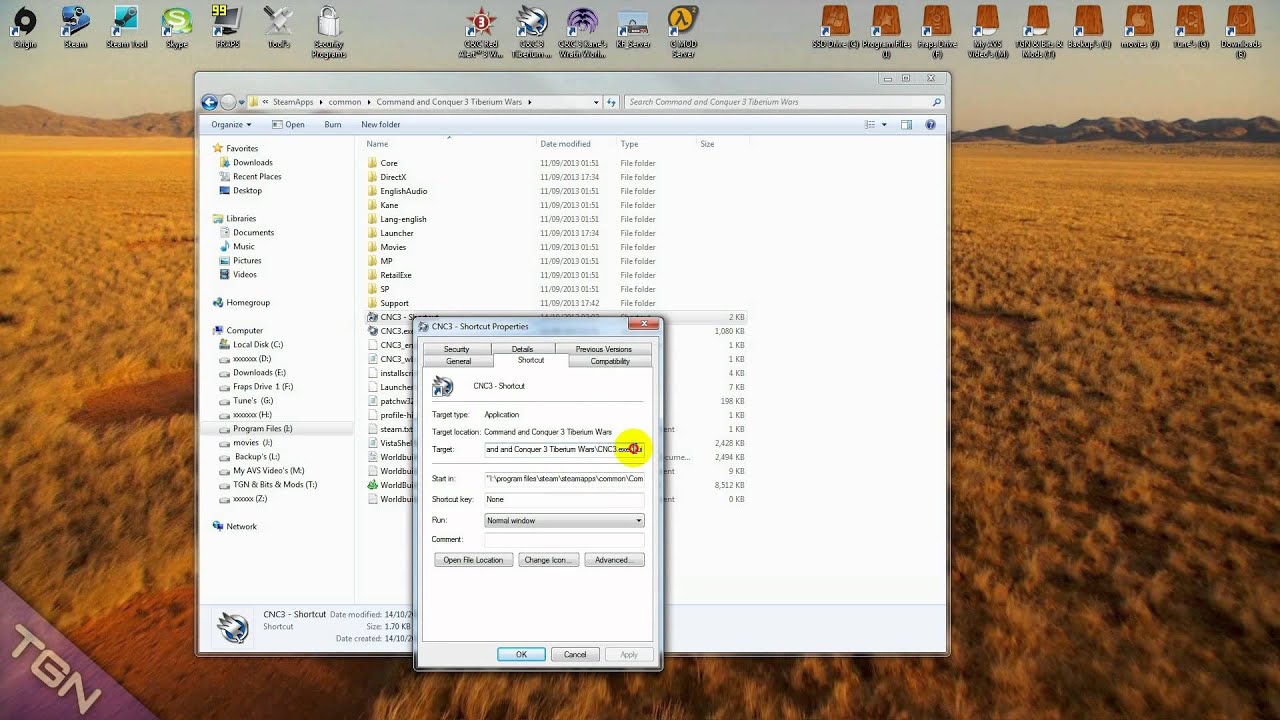Image resolution: width=1280 pixels, height=720 pixels.
Task: Open the SSD Drive (C) desktop shortcut
Action: 835,27
